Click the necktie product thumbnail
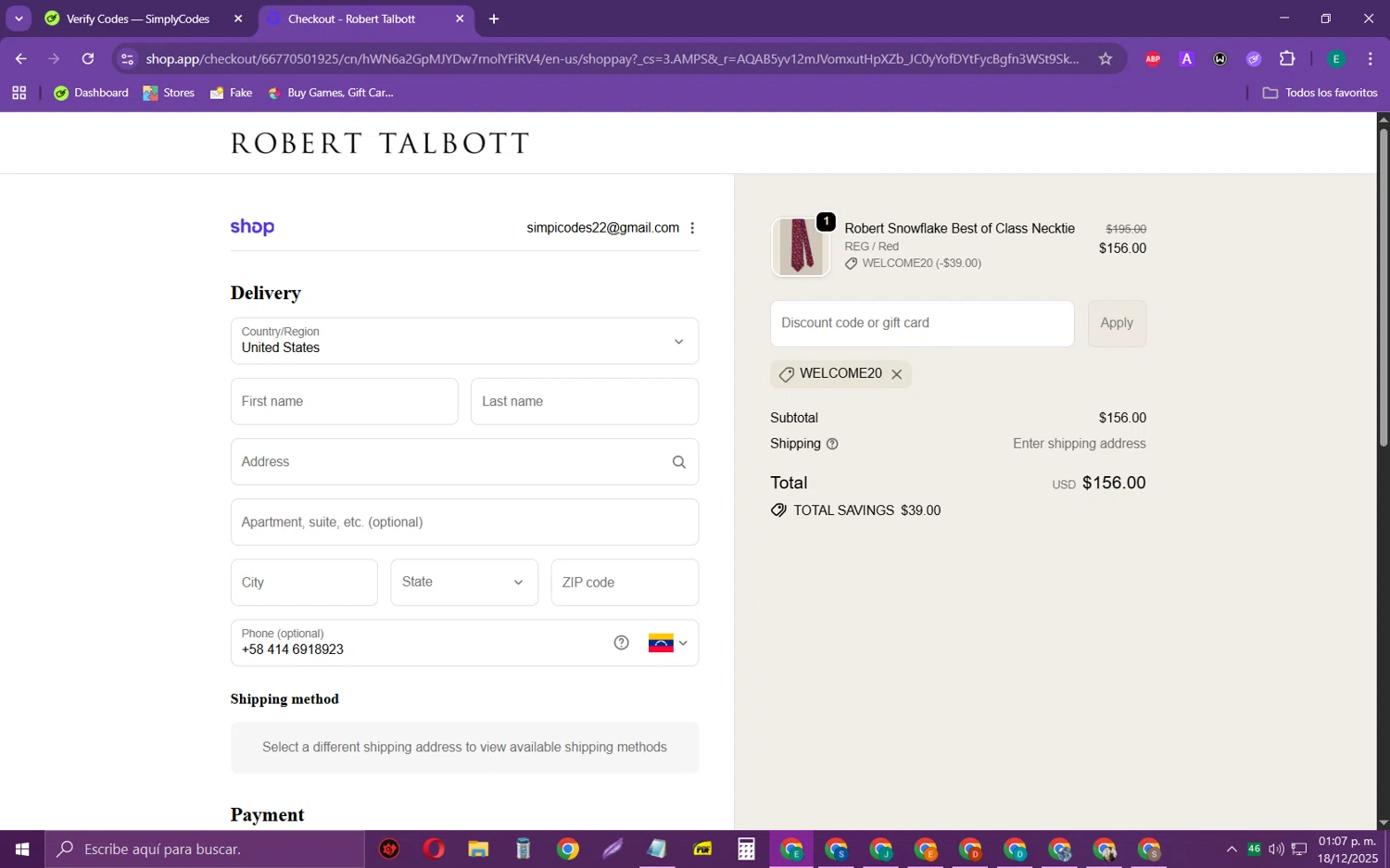This screenshot has height=868, width=1390. (801, 246)
